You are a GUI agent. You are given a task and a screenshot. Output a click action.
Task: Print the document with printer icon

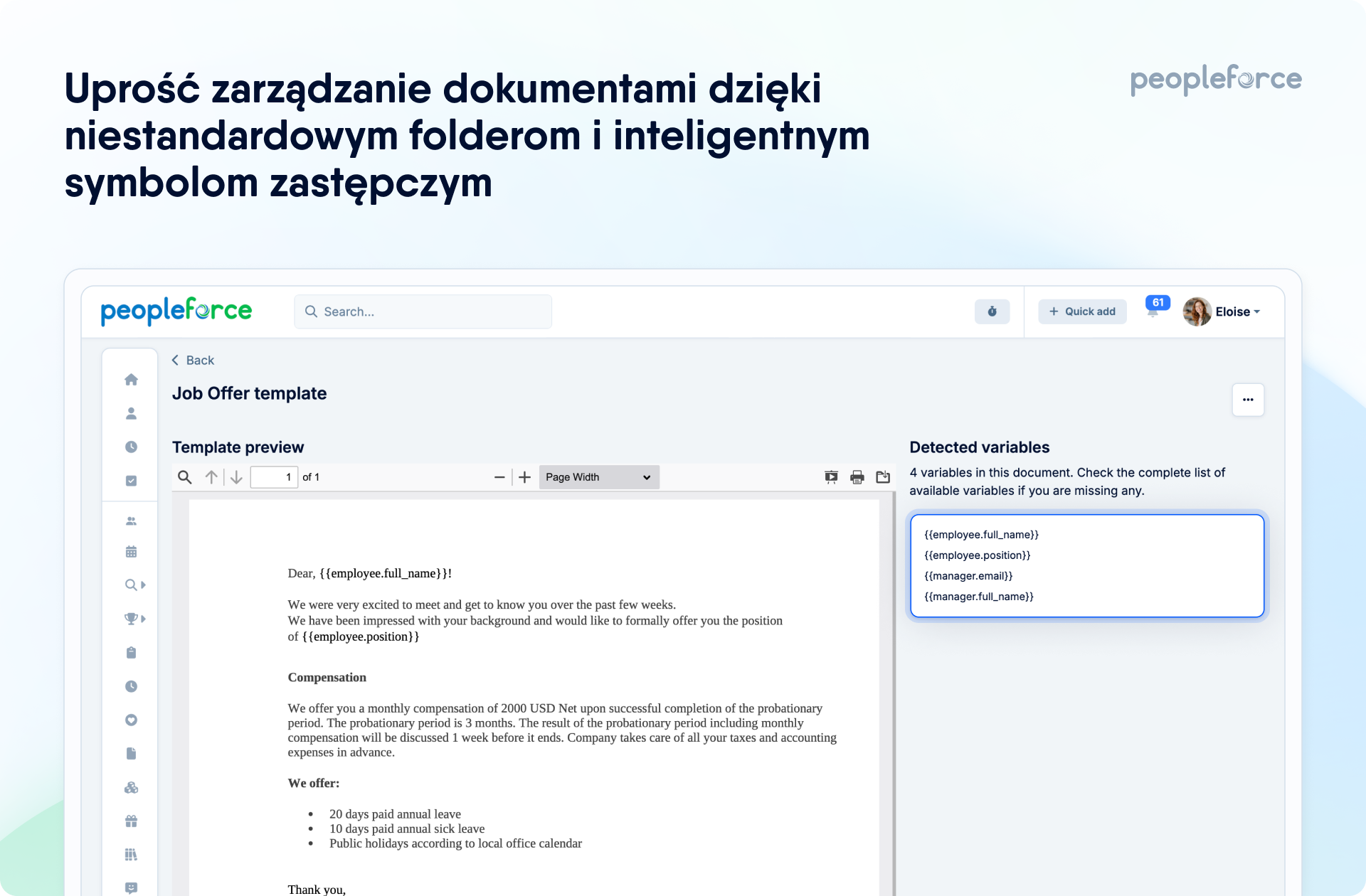[857, 477]
